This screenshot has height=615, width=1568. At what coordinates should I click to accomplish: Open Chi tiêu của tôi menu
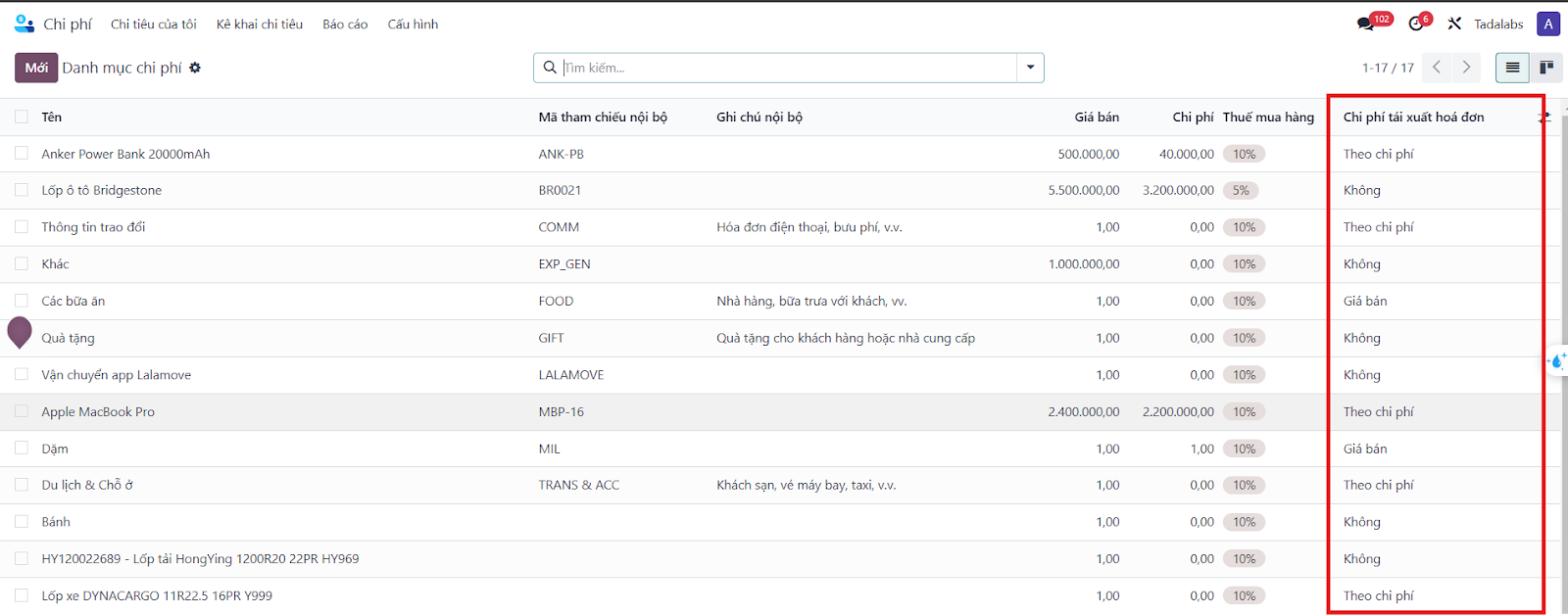pos(154,24)
